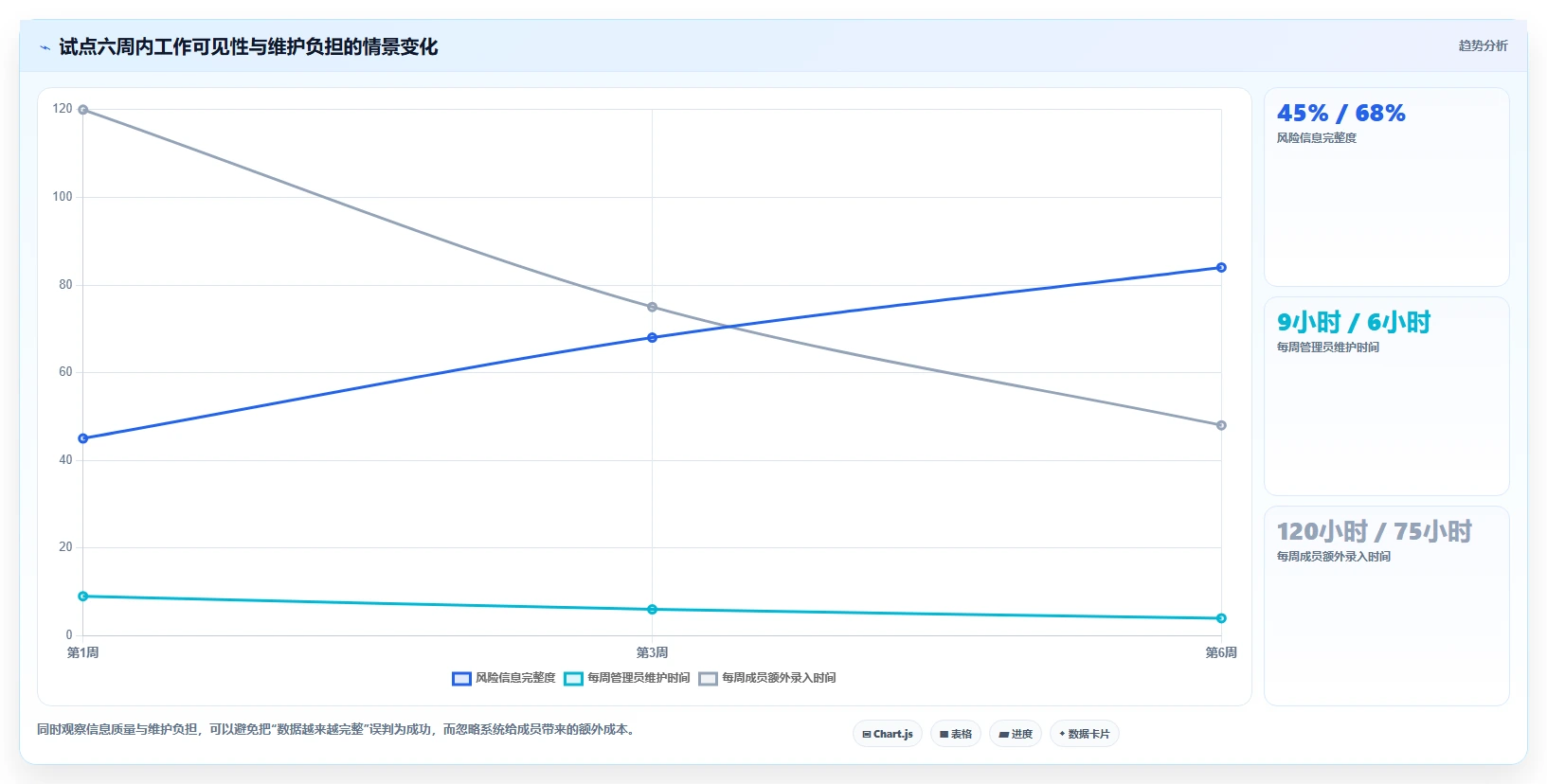Click the cyan 每周管理员维护时间 legend color box
The height and width of the screenshot is (784, 1547).
click(x=573, y=678)
